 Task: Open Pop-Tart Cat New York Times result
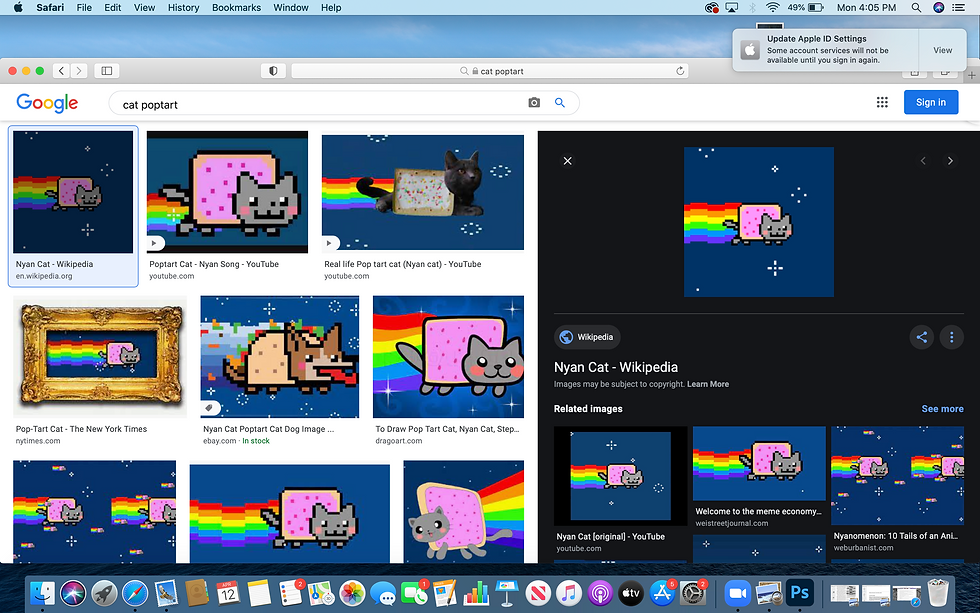(x=100, y=356)
